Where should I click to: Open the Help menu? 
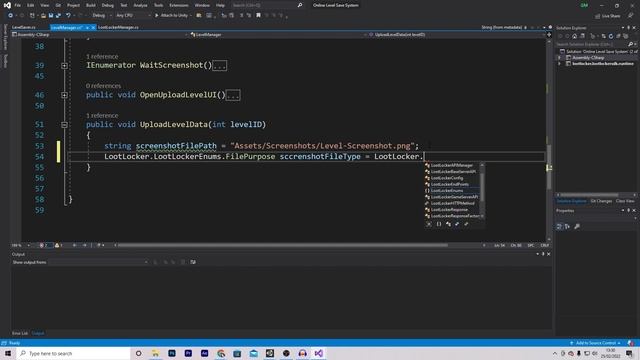click(220, 5)
